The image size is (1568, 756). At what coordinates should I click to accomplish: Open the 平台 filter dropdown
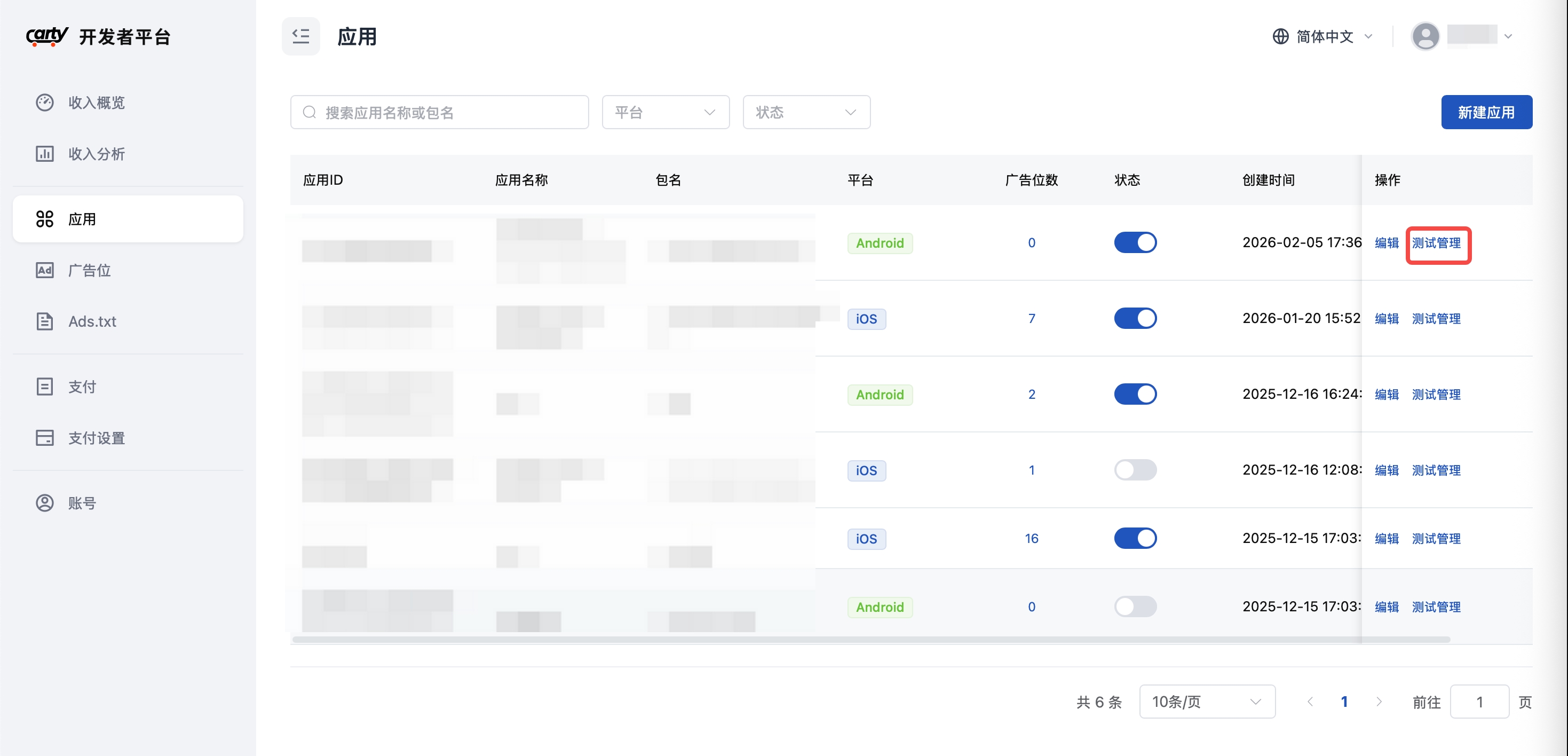[666, 112]
